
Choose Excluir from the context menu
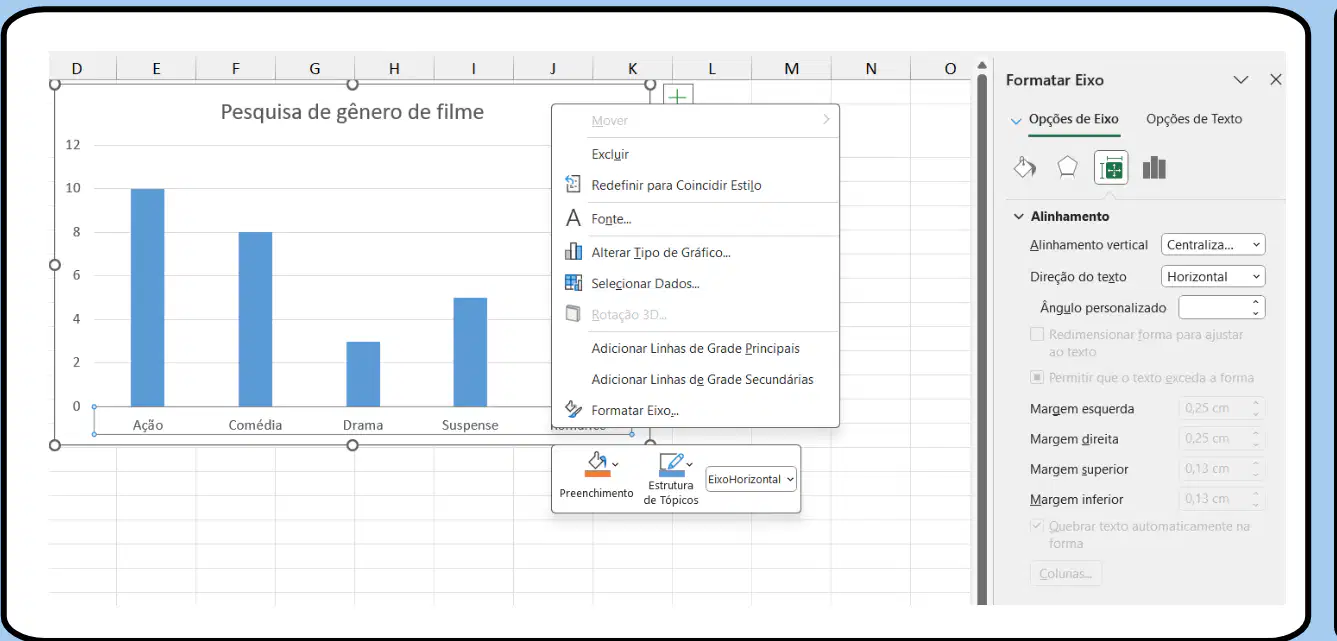[x=610, y=154]
